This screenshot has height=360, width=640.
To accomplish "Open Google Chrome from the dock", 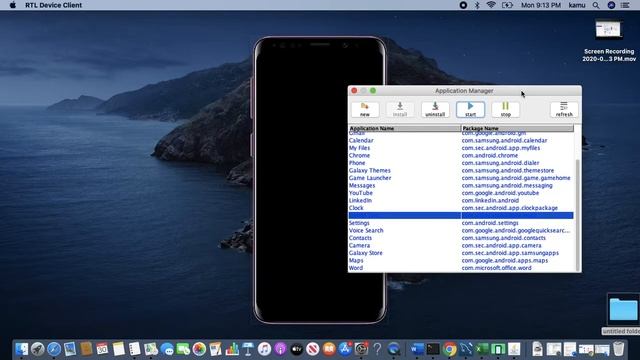I will tap(449, 349).
